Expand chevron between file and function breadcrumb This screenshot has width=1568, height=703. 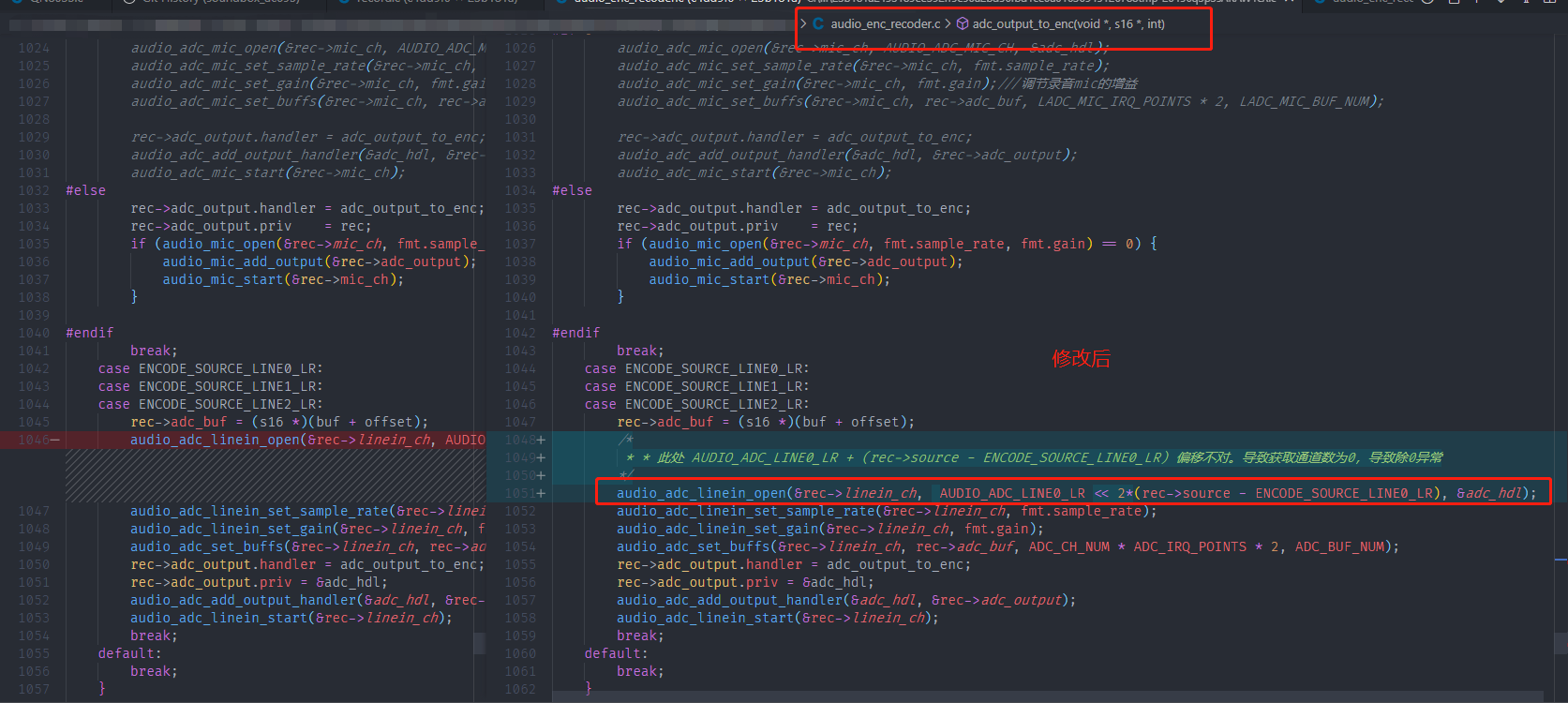pyautogui.click(x=948, y=24)
